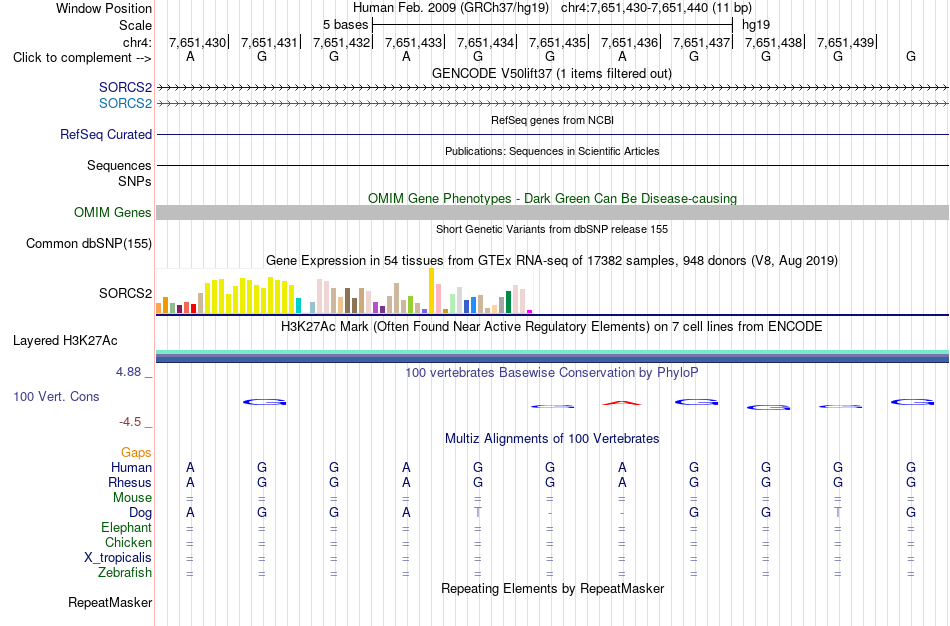Select the Rhesus species row label

[x=130, y=483]
